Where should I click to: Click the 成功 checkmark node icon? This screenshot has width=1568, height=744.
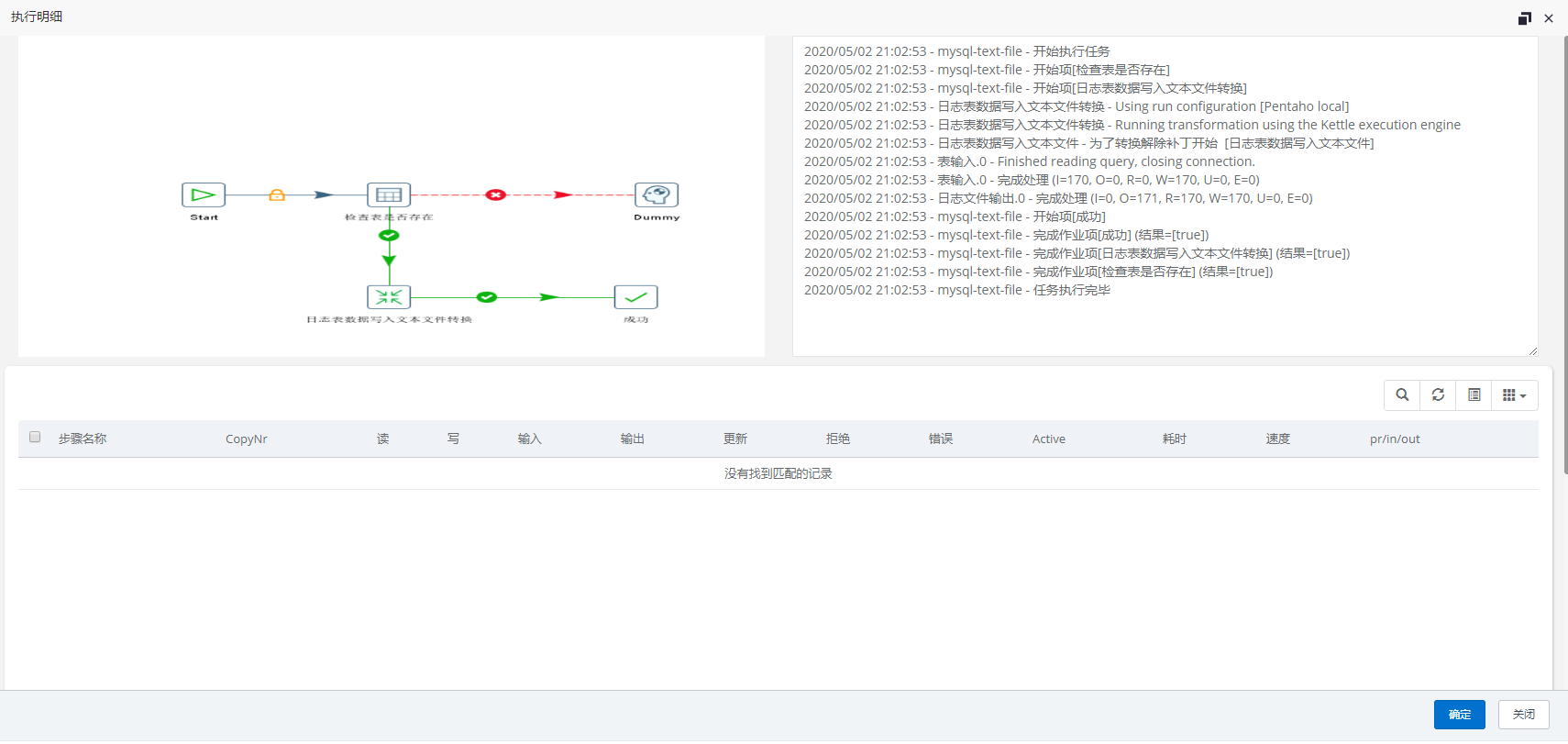635,297
